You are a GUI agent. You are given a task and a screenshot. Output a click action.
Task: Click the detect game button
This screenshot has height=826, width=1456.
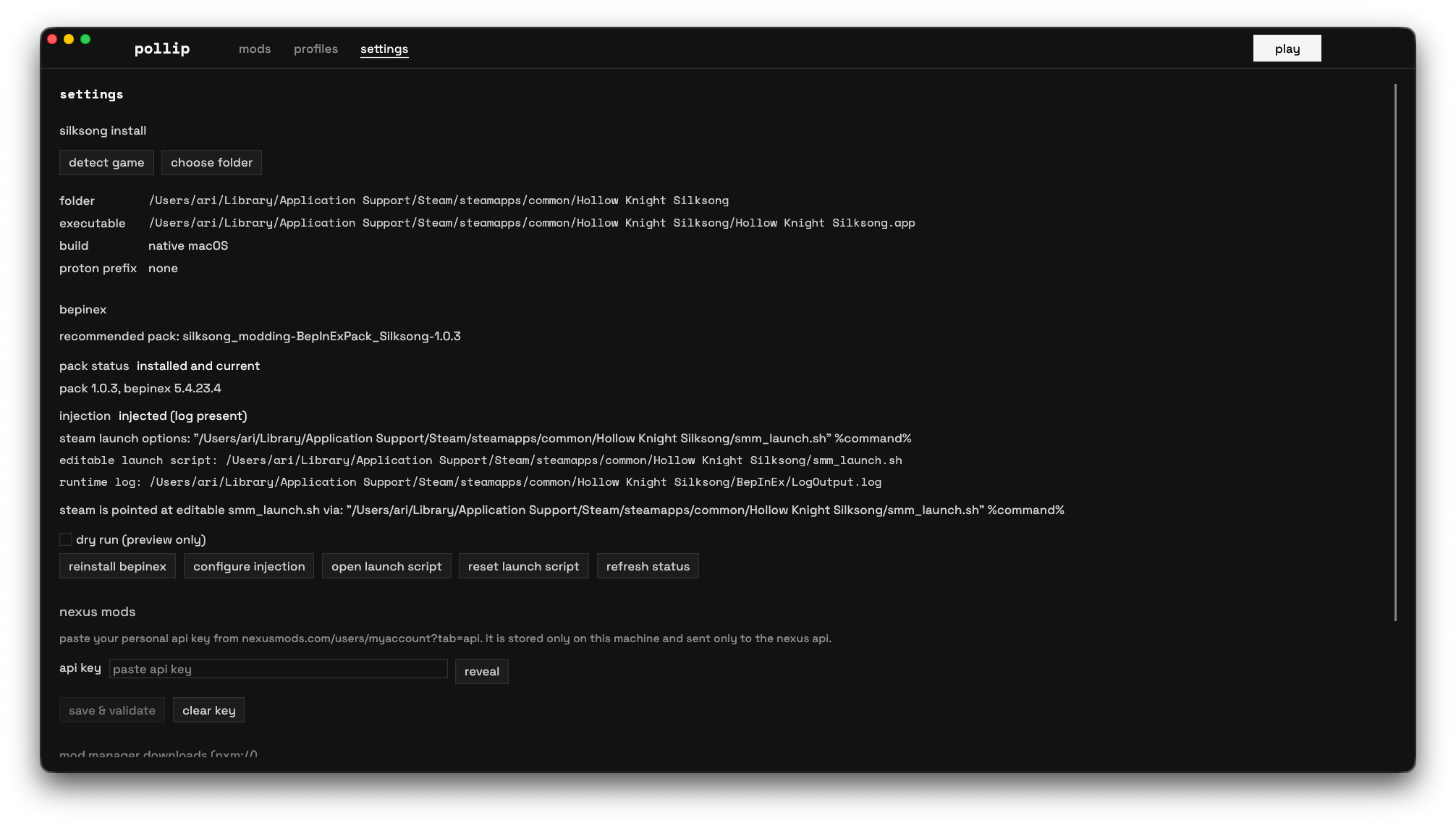pos(106,162)
